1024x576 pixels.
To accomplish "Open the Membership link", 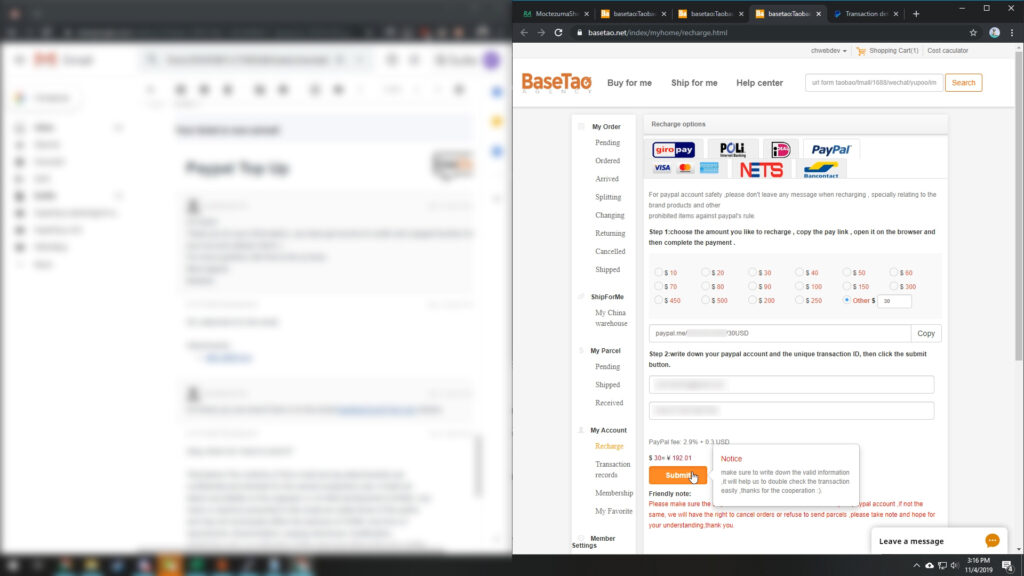I will click(614, 493).
